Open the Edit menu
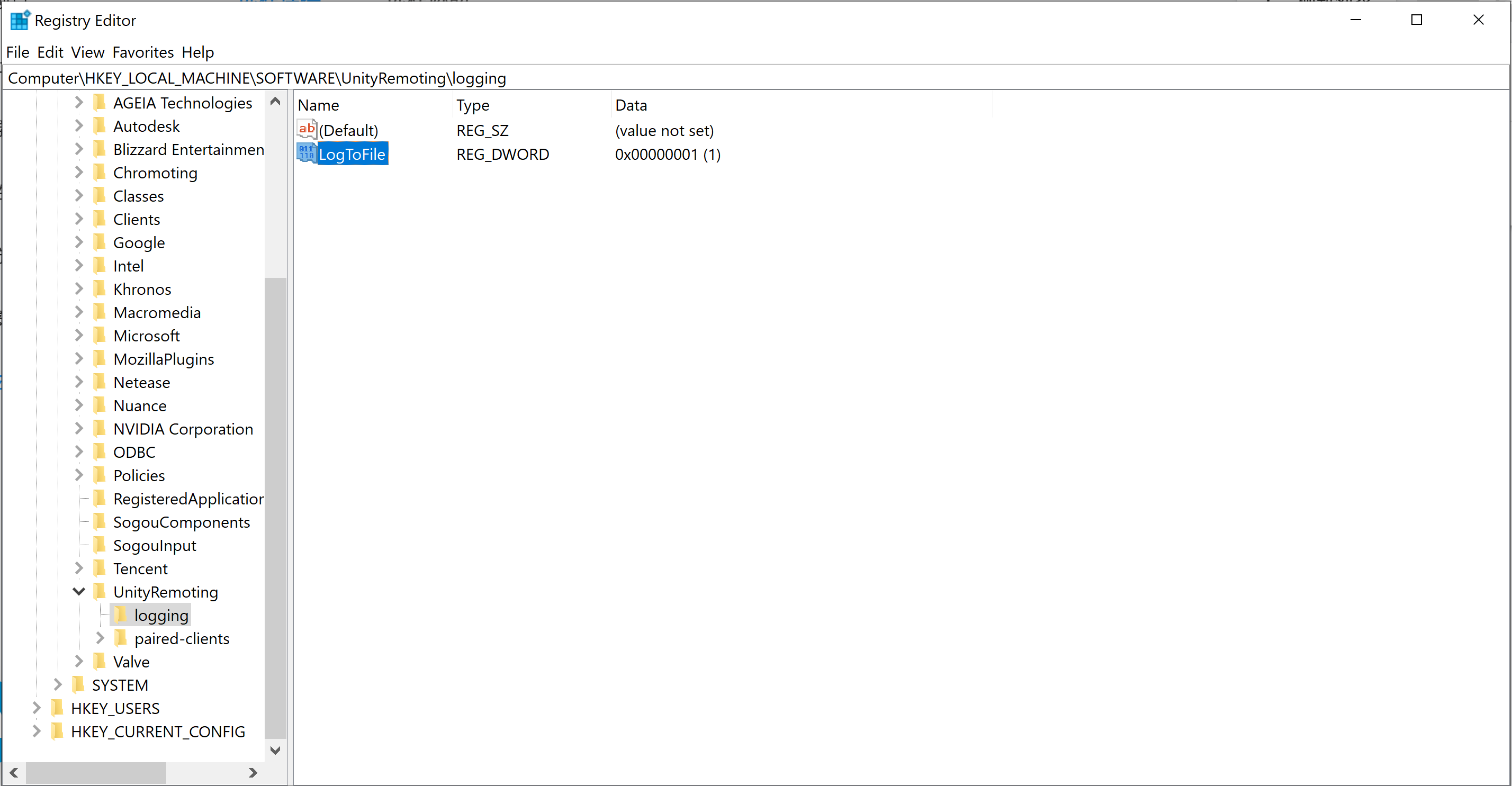This screenshot has height=786, width=1512. [50, 52]
